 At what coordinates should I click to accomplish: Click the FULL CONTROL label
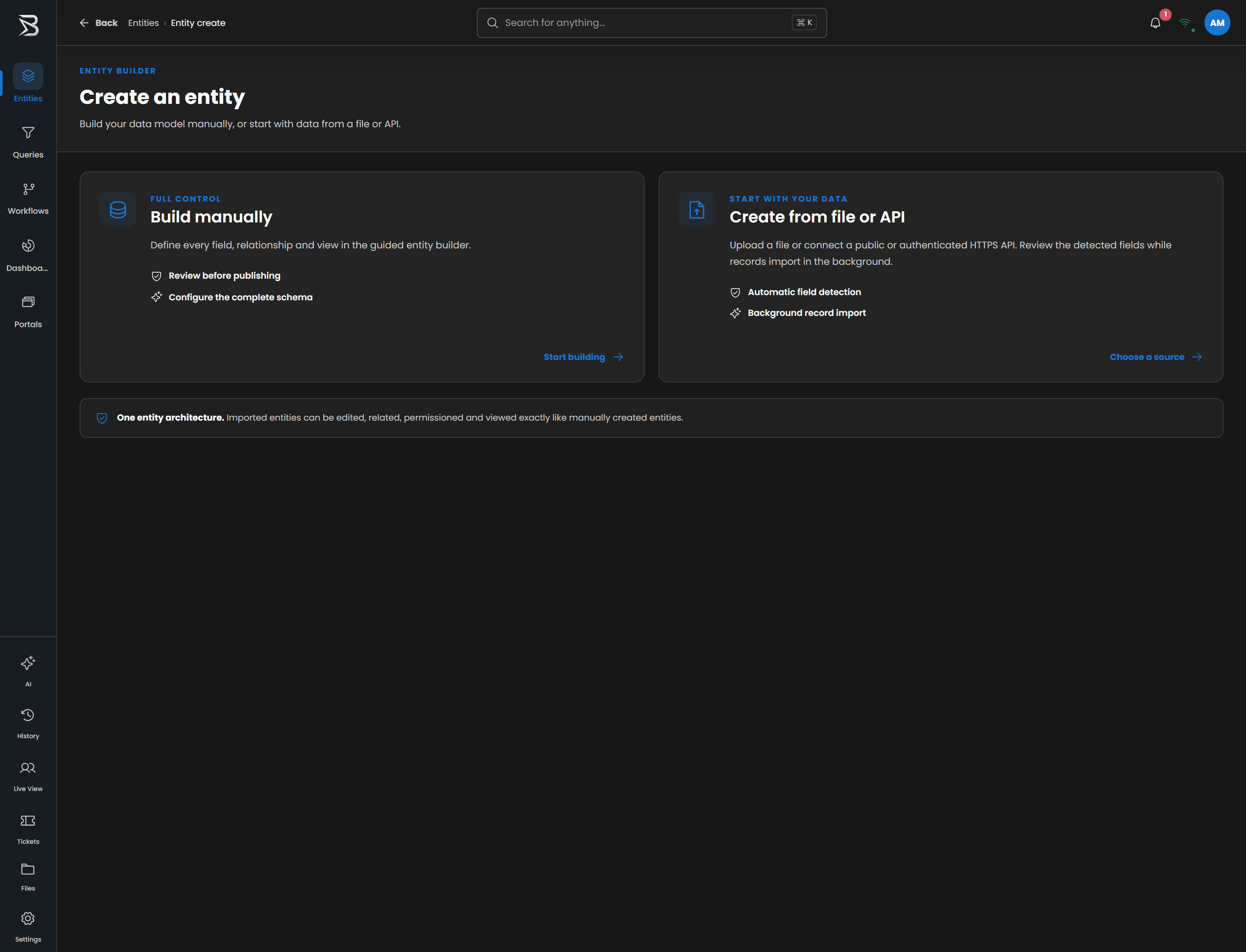click(x=185, y=199)
